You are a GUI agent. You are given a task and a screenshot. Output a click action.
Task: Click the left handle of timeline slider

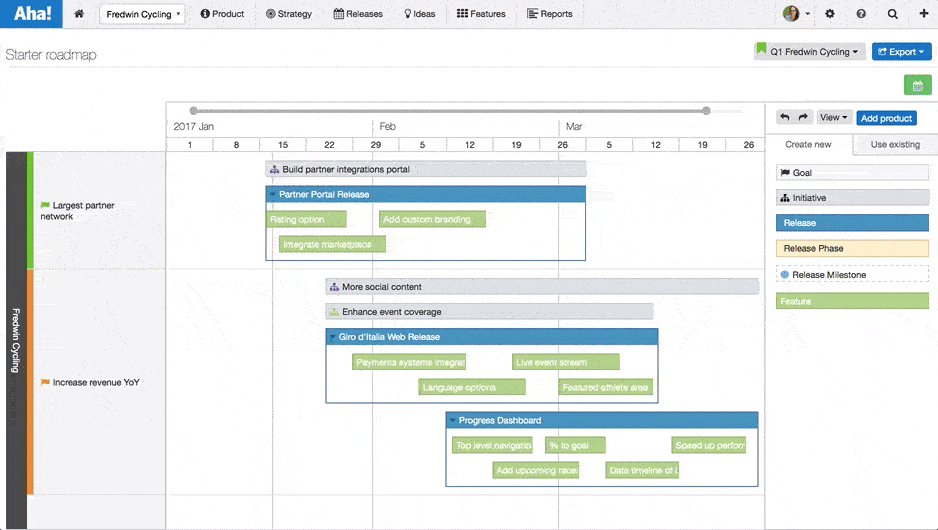[193, 111]
